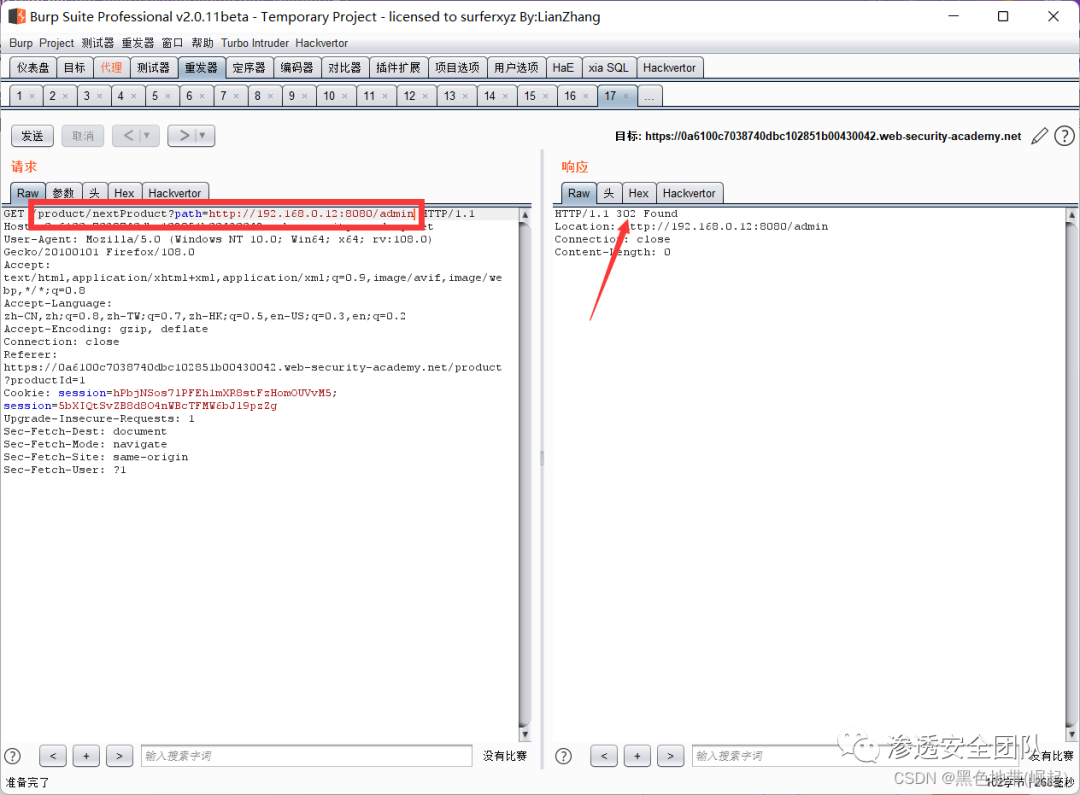Image resolution: width=1080 pixels, height=795 pixels.
Task: Click the response panel search help icon
Action: click(563, 756)
